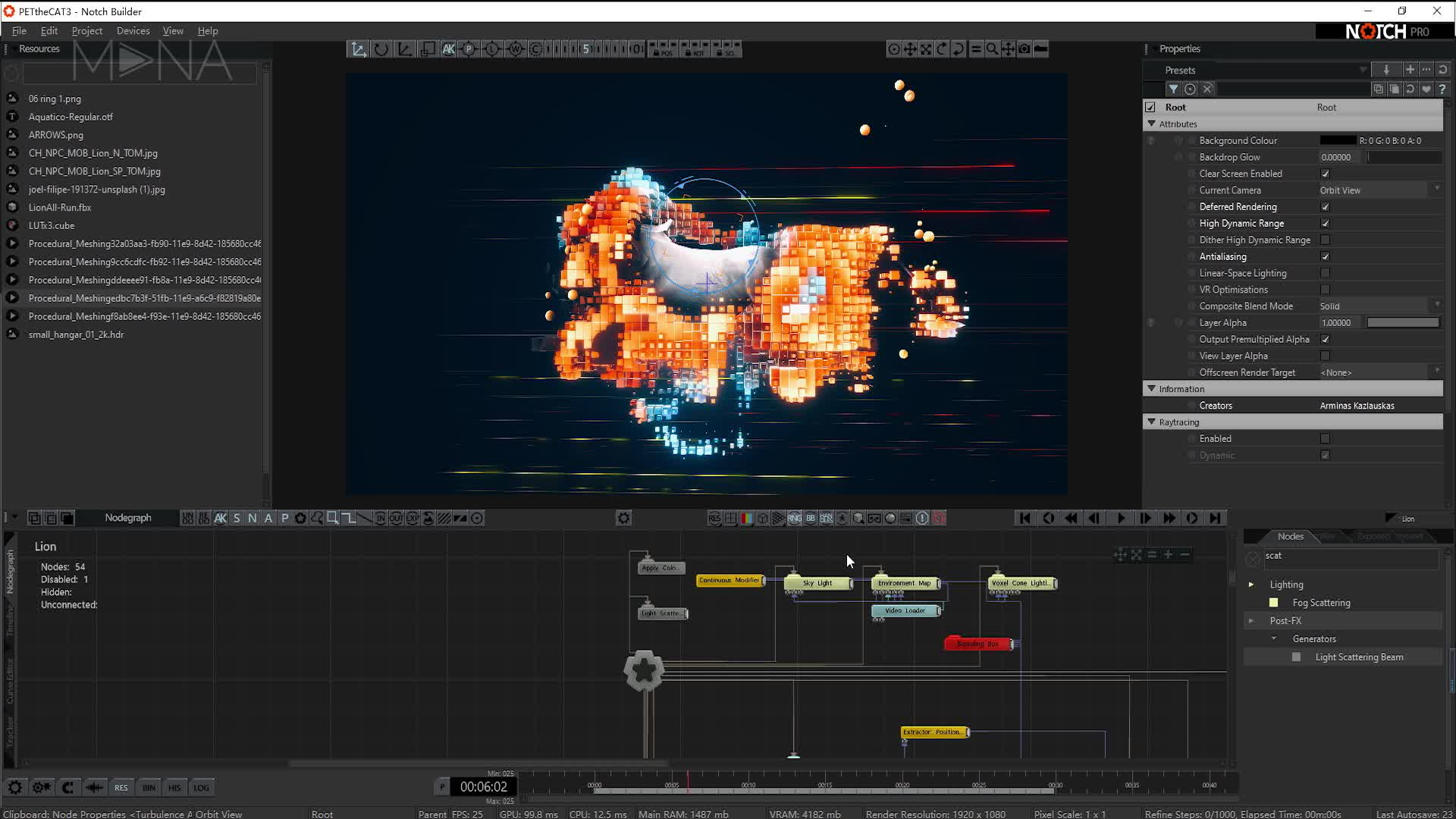Image resolution: width=1456 pixels, height=819 pixels.
Task: Uncheck Clear Screen Enabled checkbox
Action: (1325, 174)
